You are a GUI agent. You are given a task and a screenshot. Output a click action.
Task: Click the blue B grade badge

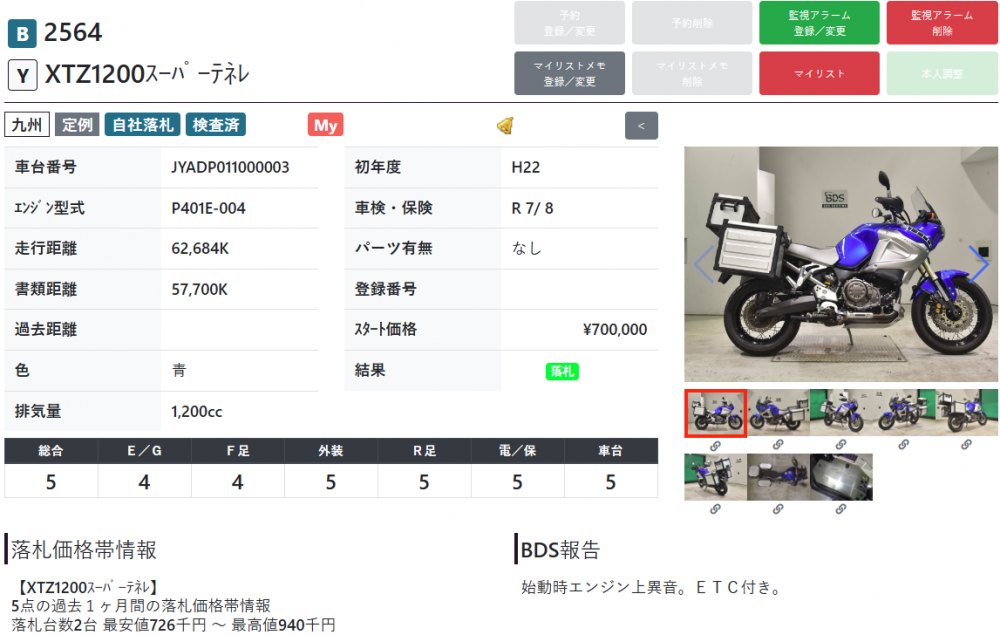22,34
